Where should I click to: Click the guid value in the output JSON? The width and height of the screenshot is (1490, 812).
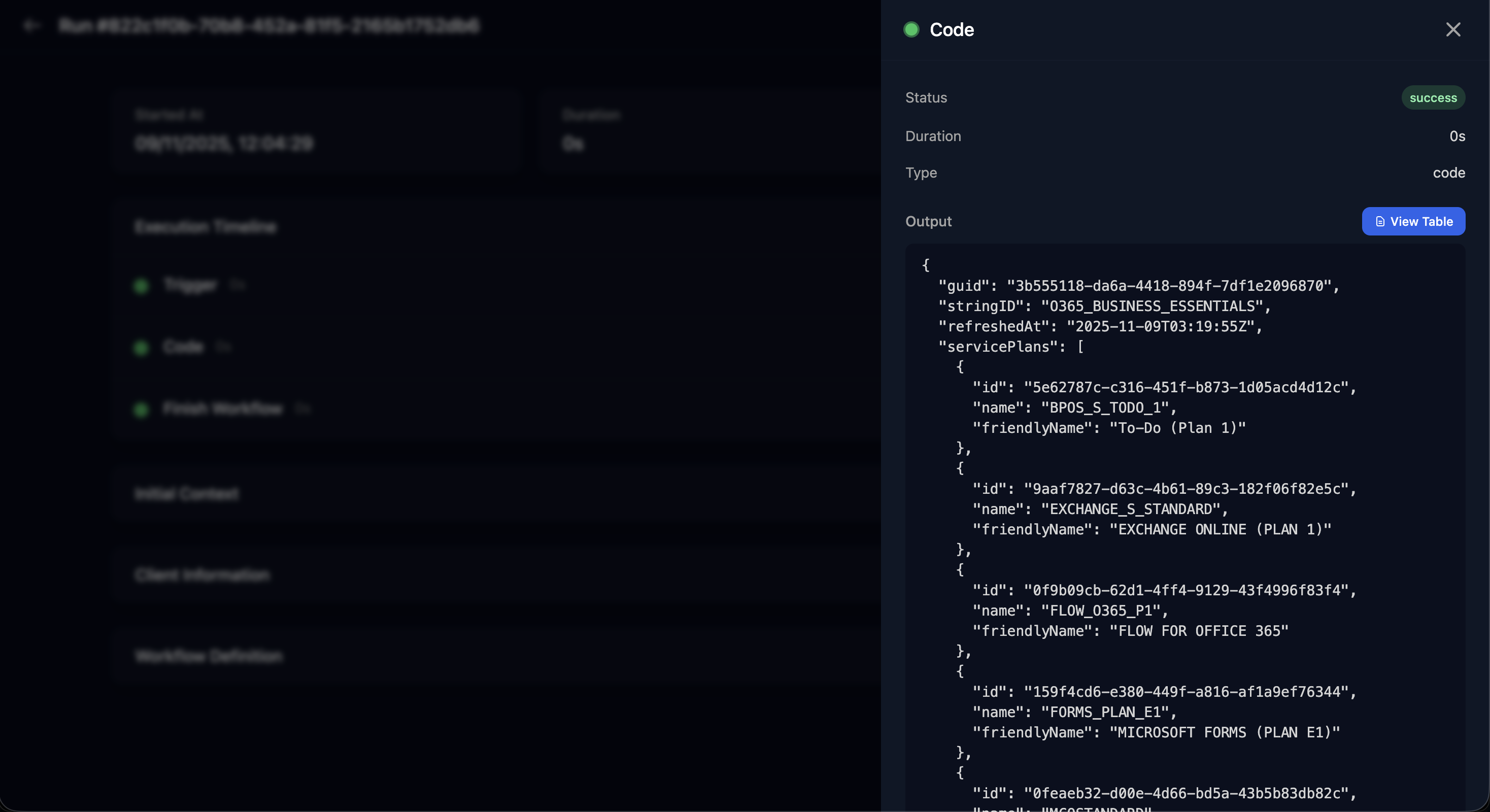1169,286
